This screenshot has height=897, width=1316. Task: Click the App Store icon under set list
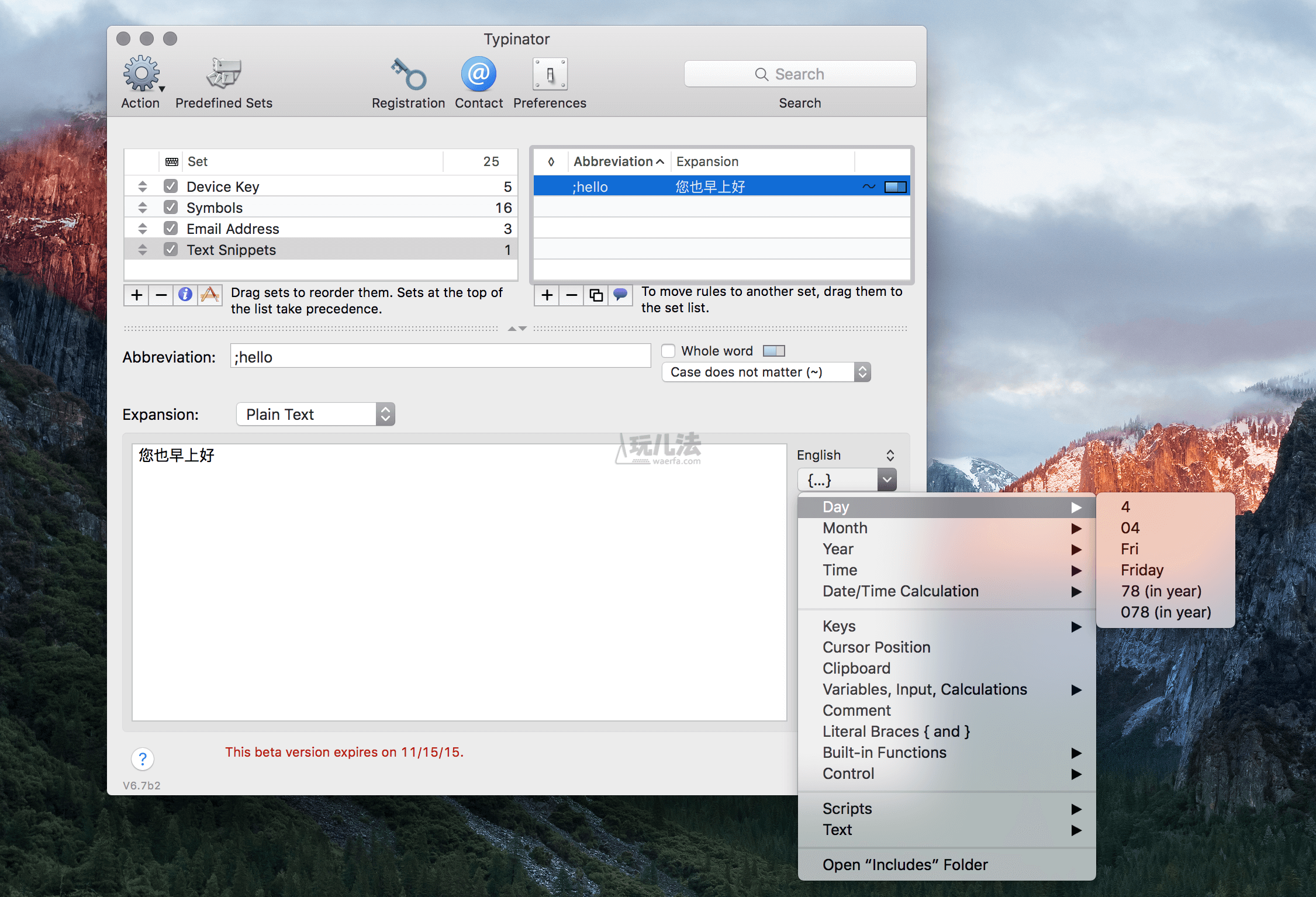(x=210, y=295)
